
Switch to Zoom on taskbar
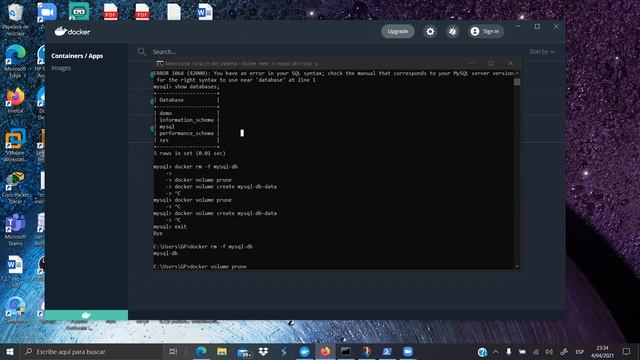coord(408,351)
